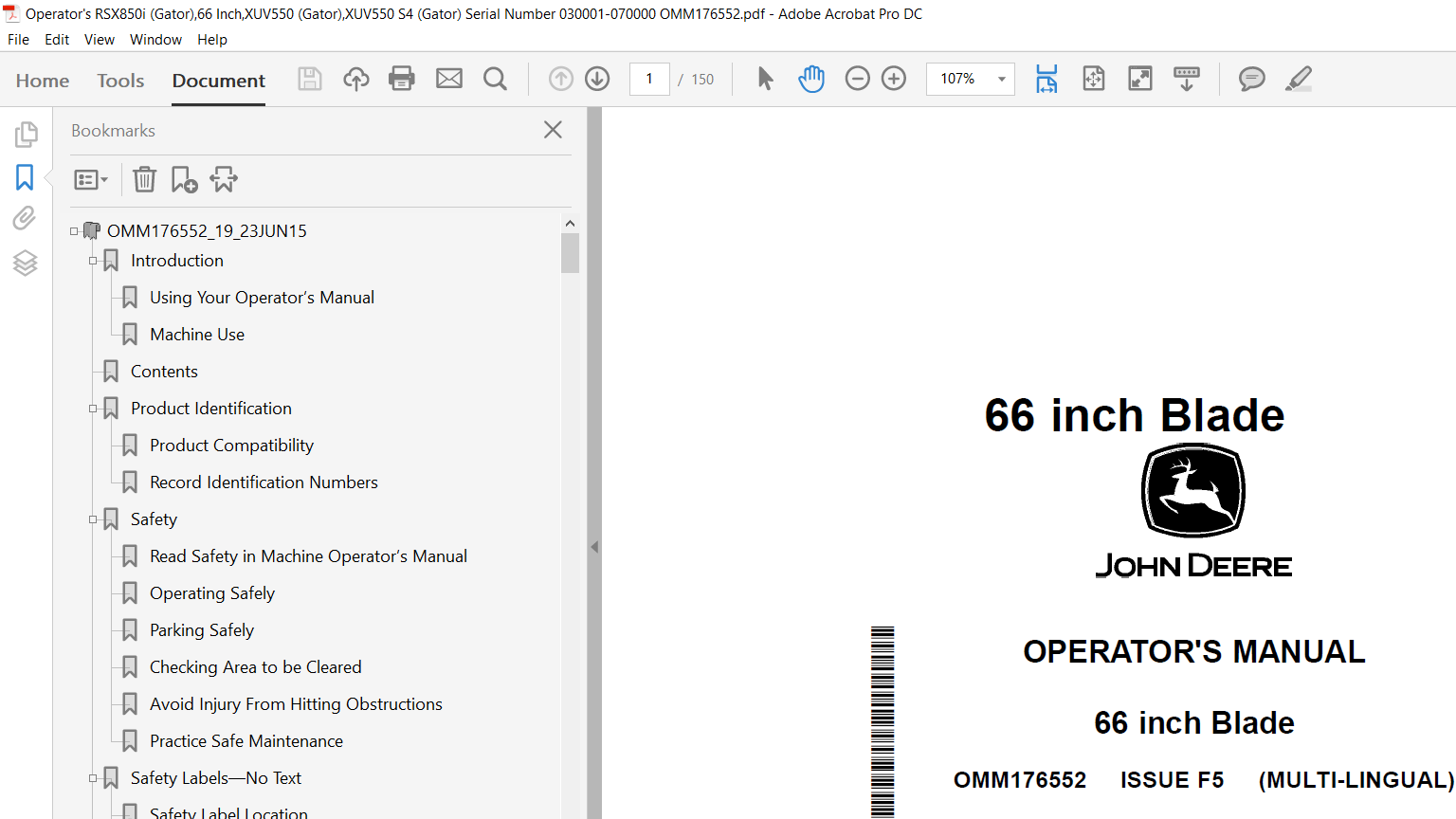Open Practice Safe Maintenance bookmark
The height and width of the screenshot is (819, 1456).
point(246,741)
